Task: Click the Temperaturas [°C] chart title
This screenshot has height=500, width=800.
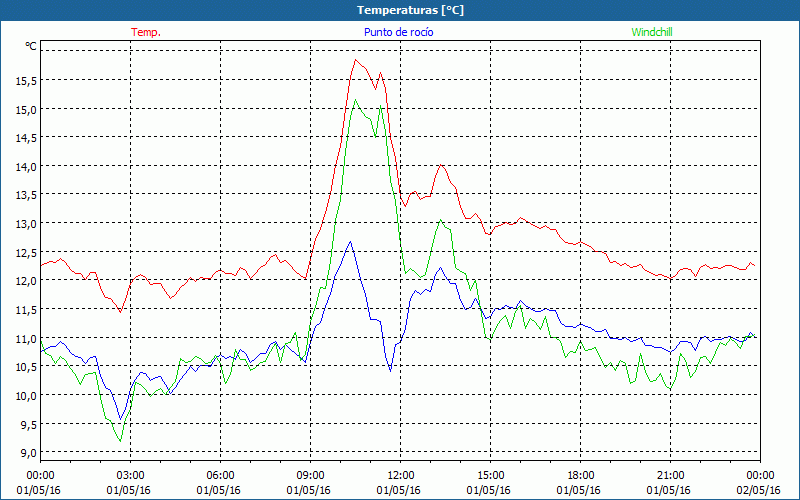Action: click(410, 10)
